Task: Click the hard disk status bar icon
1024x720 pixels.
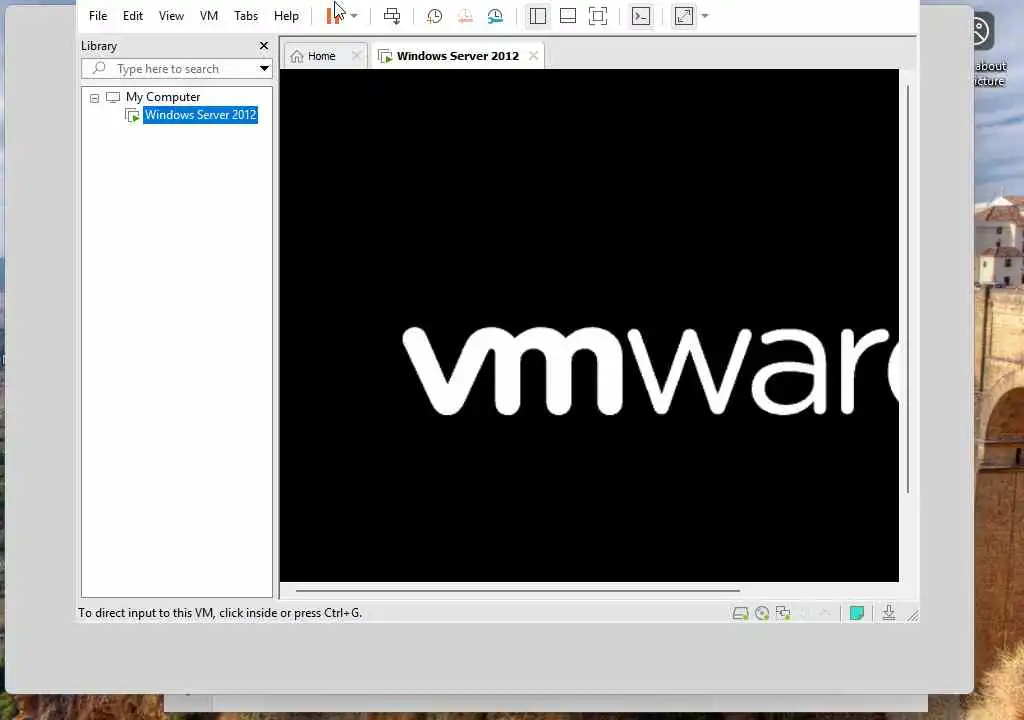Action: [740, 614]
